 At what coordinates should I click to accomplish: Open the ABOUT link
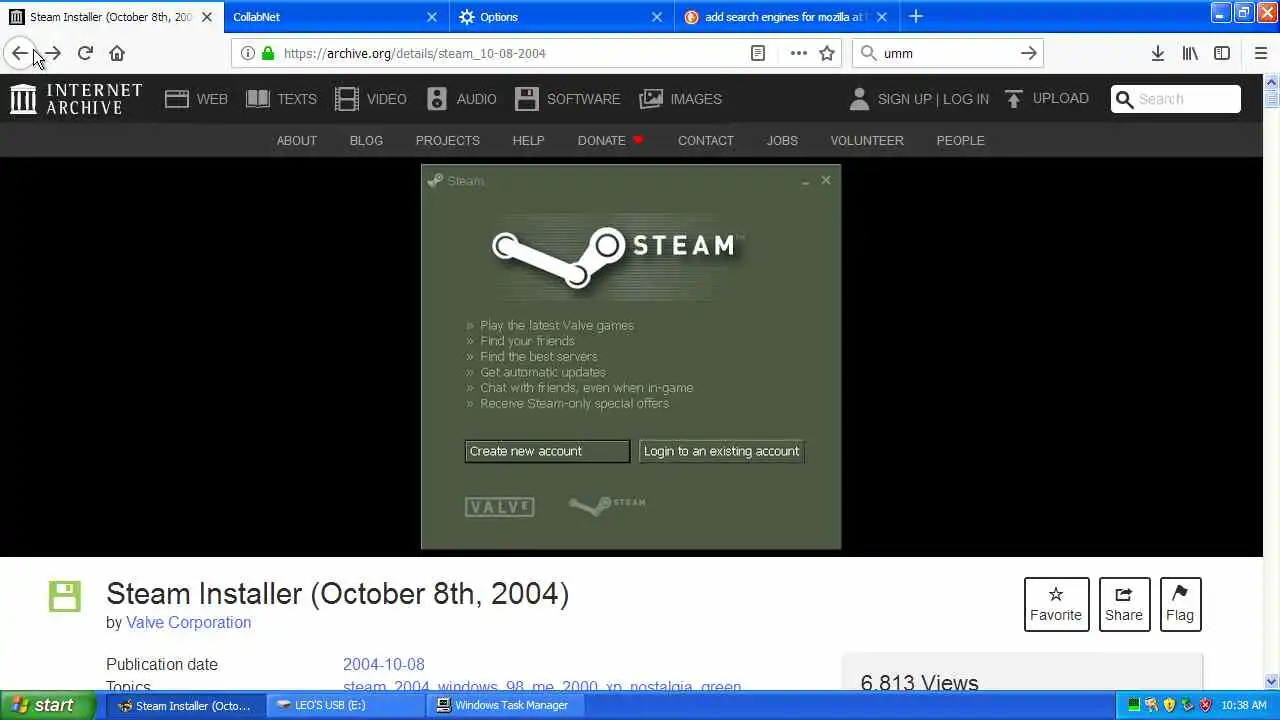297,140
